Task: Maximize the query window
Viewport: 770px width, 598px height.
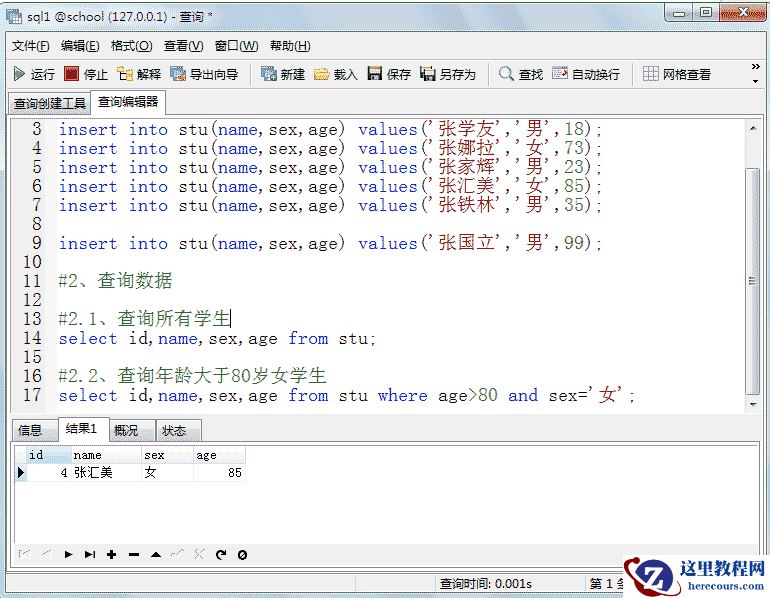Action: click(x=706, y=13)
